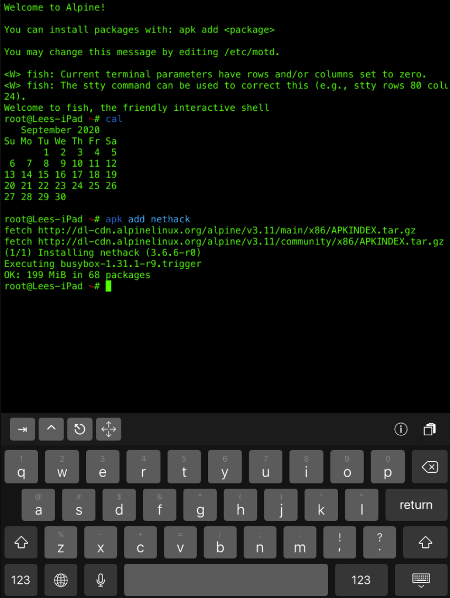450x598 pixels.
Task: Tap the t key
Action: [184, 467]
